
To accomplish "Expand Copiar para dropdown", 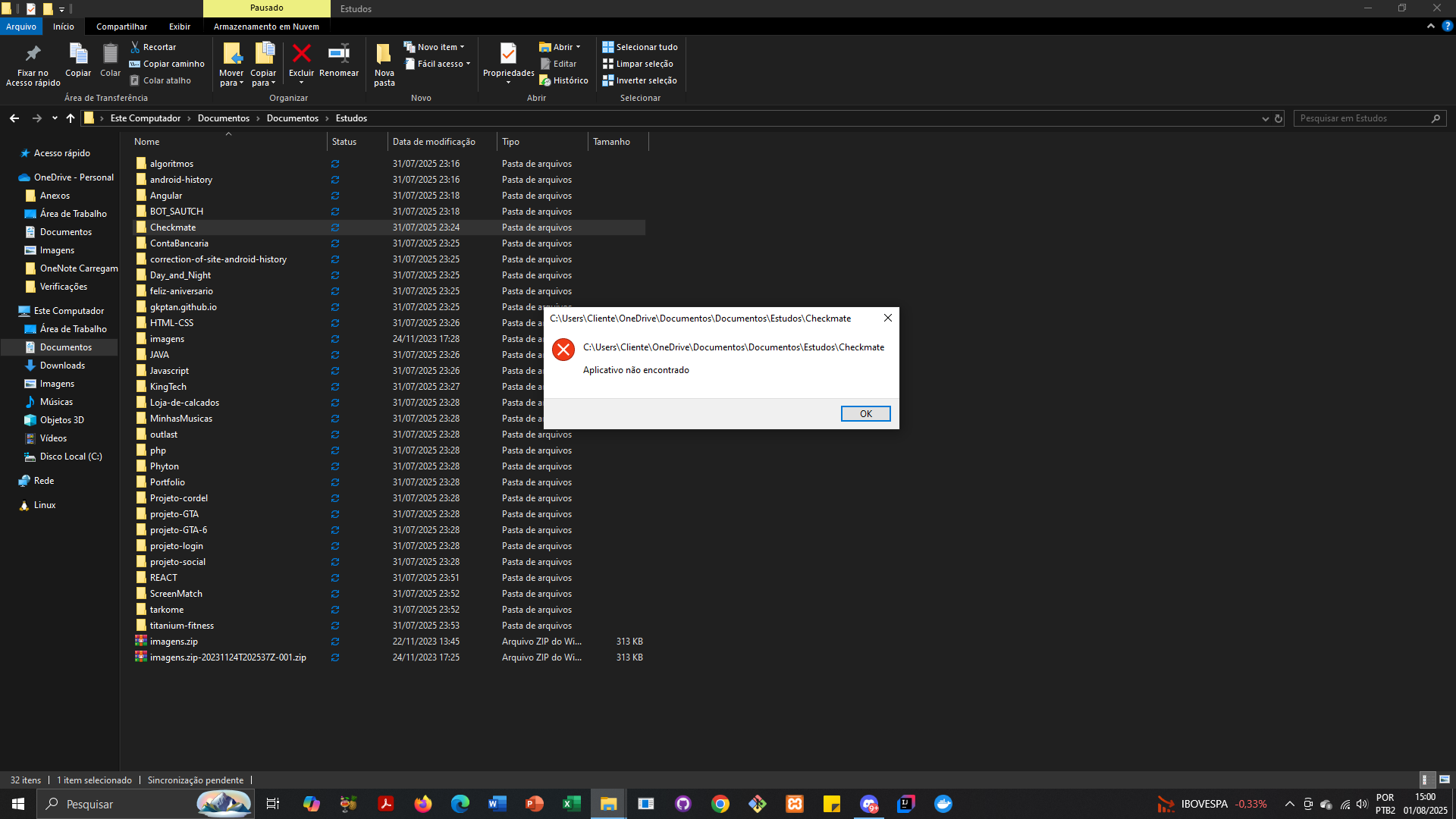I will (263, 78).
